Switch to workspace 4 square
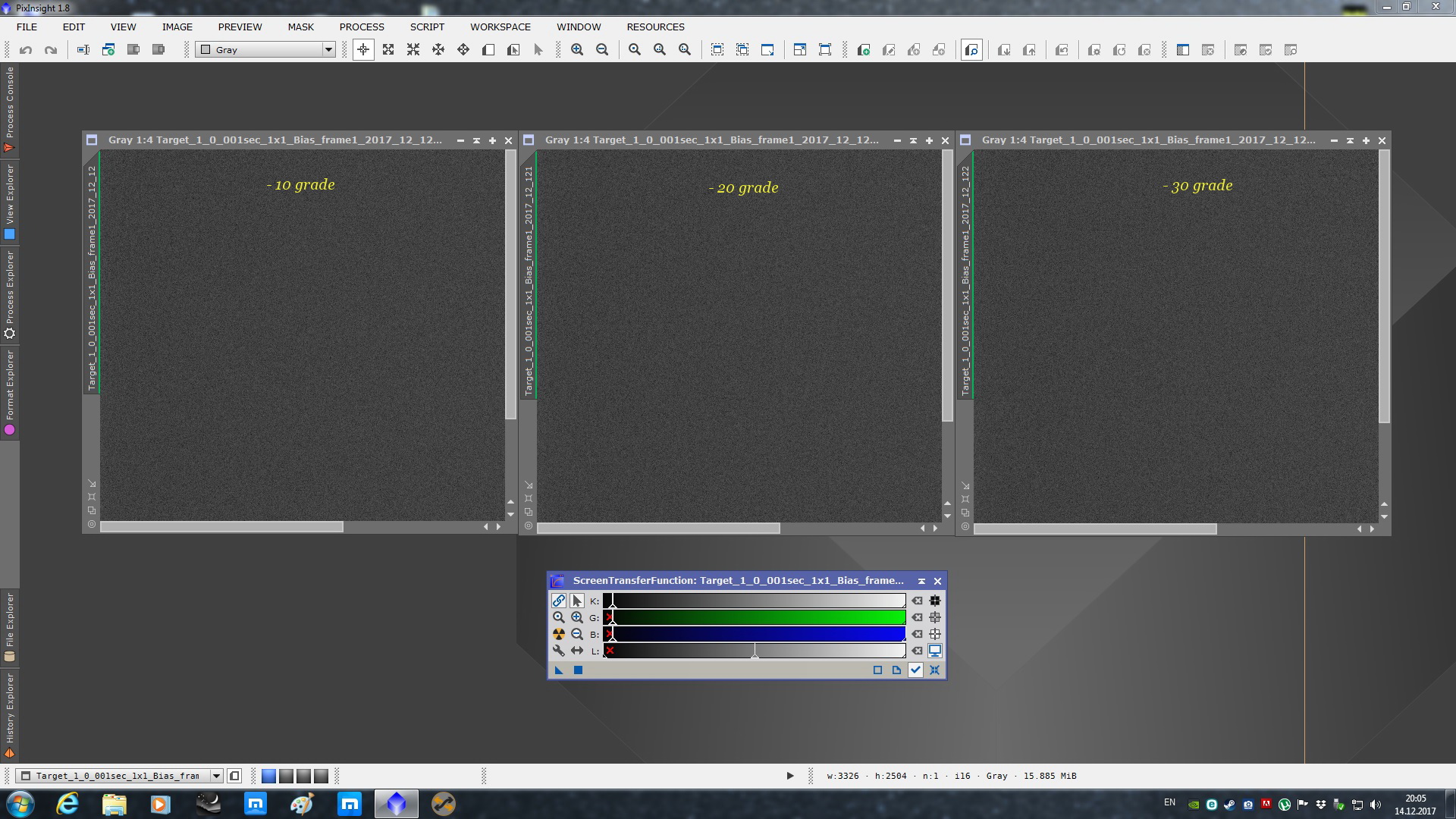The width and height of the screenshot is (1456, 819). coord(321,776)
